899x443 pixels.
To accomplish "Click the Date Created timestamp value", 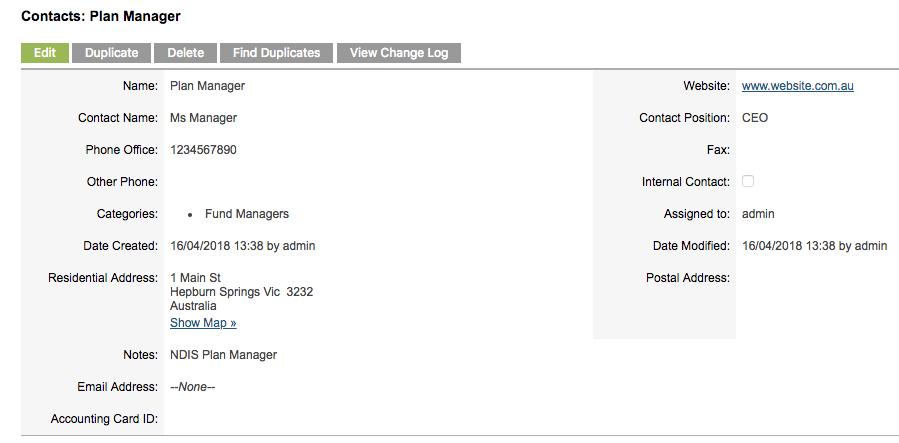I will (x=243, y=246).
